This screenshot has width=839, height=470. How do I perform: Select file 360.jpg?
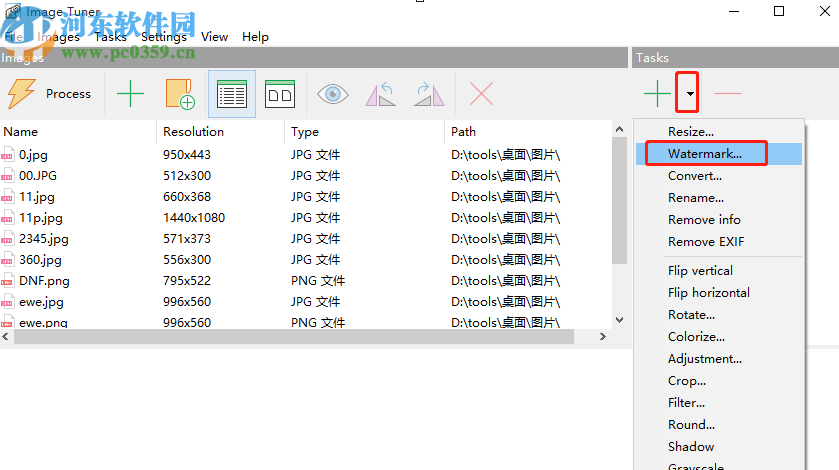(40, 260)
